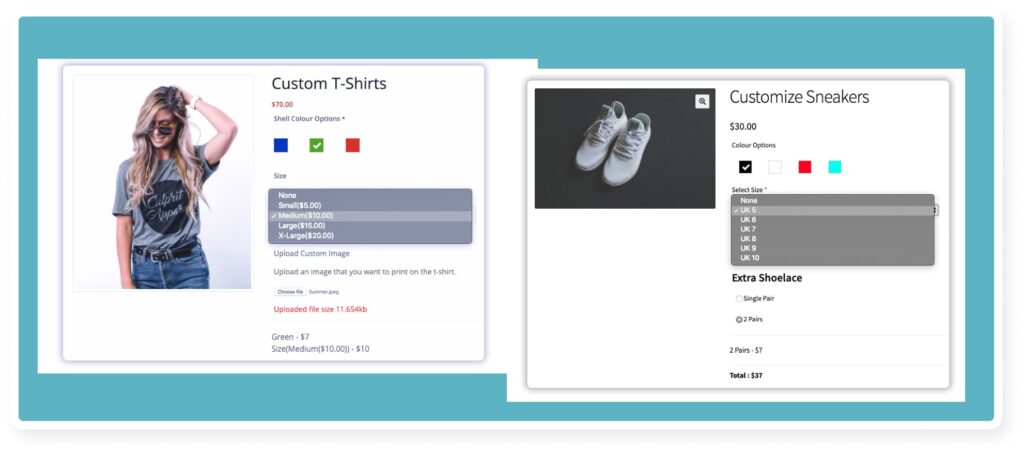The height and width of the screenshot is (453, 1024).
Task: Pick the red t-shirt shell colour swatch
Action: coord(352,145)
